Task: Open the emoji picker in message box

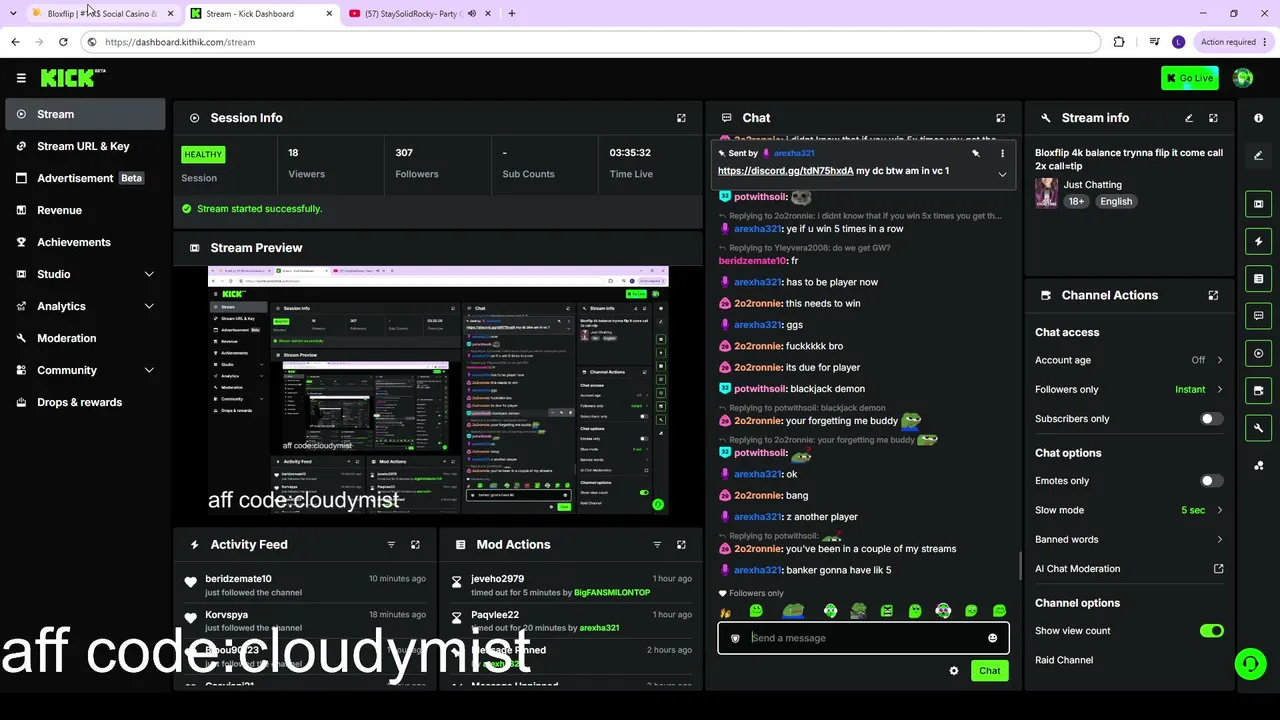Action: (992, 638)
